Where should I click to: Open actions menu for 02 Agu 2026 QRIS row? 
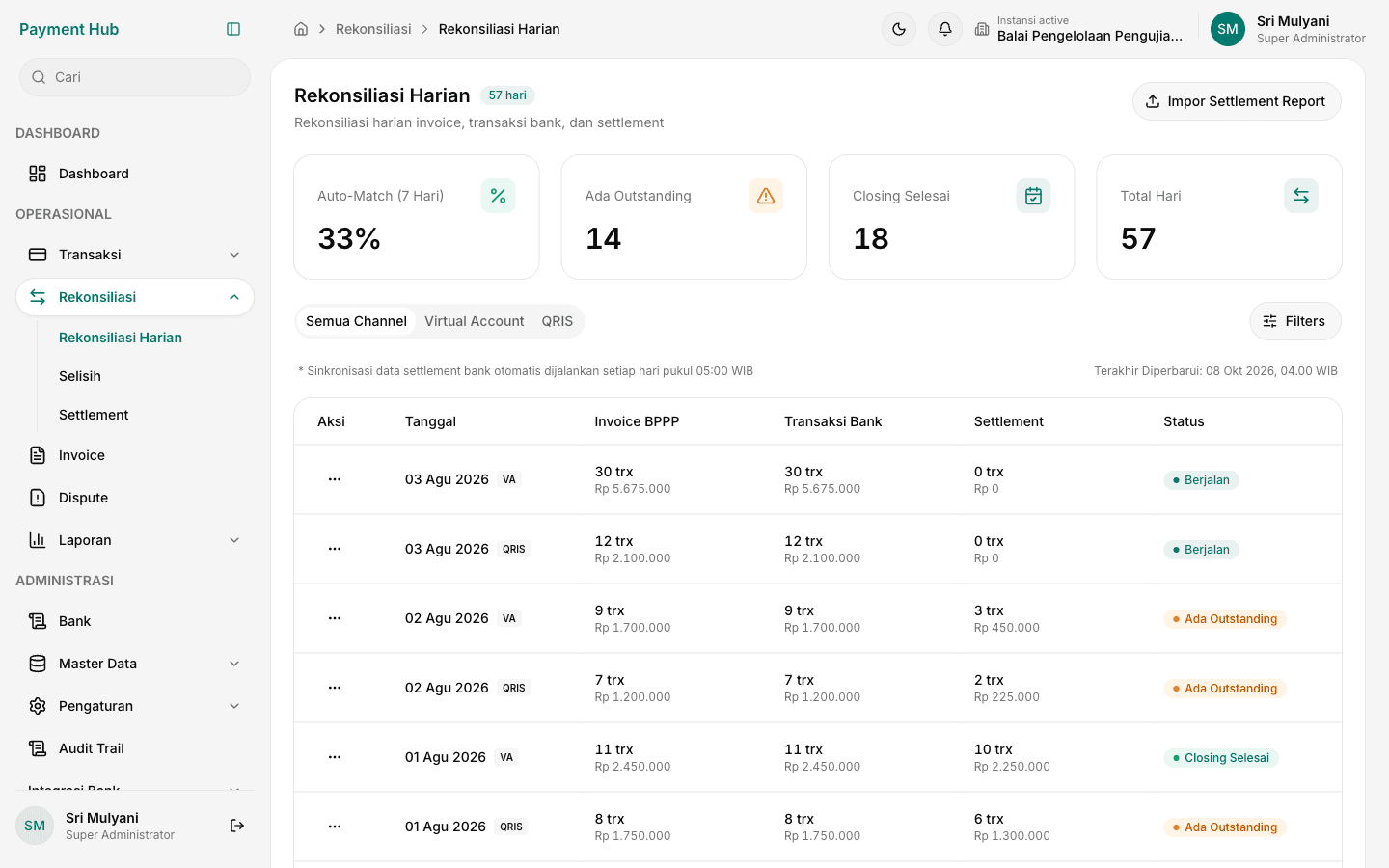335,688
